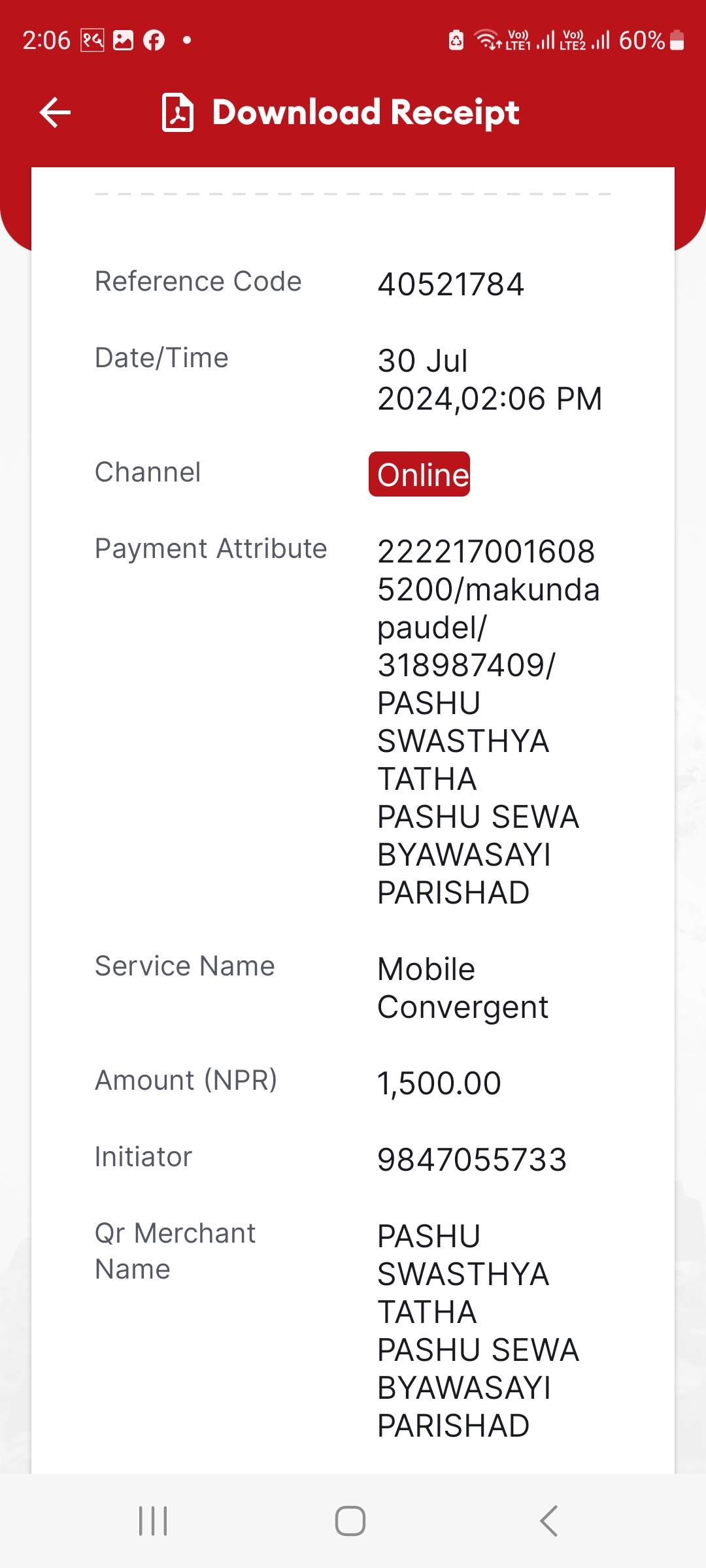Screen dimensions: 706x1568
Task: Tap the Android home navigation button
Action: pos(350,1521)
